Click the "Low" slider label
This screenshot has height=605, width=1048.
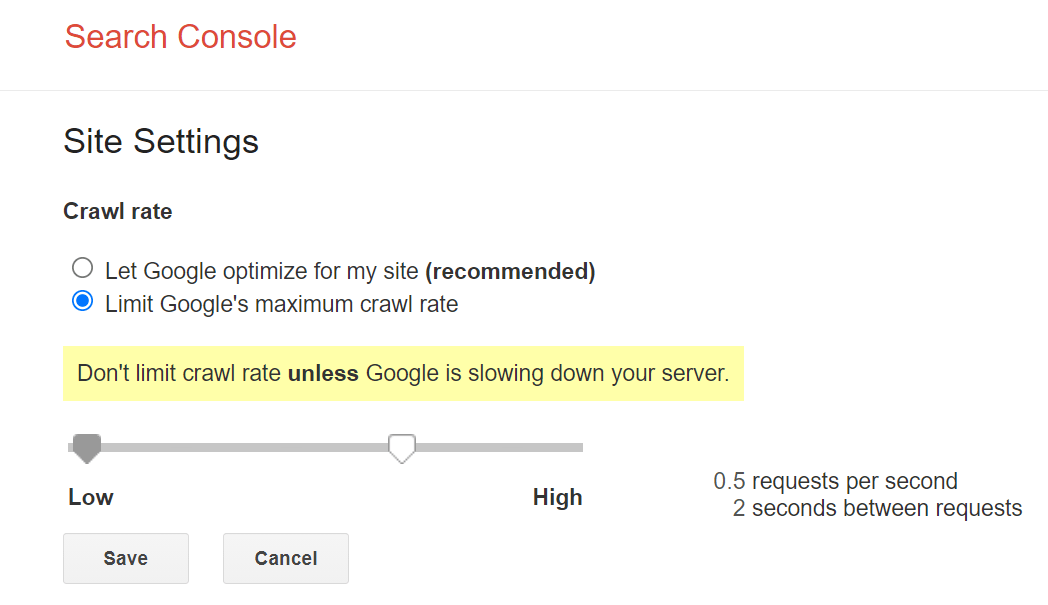pyautogui.click(x=90, y=497)
